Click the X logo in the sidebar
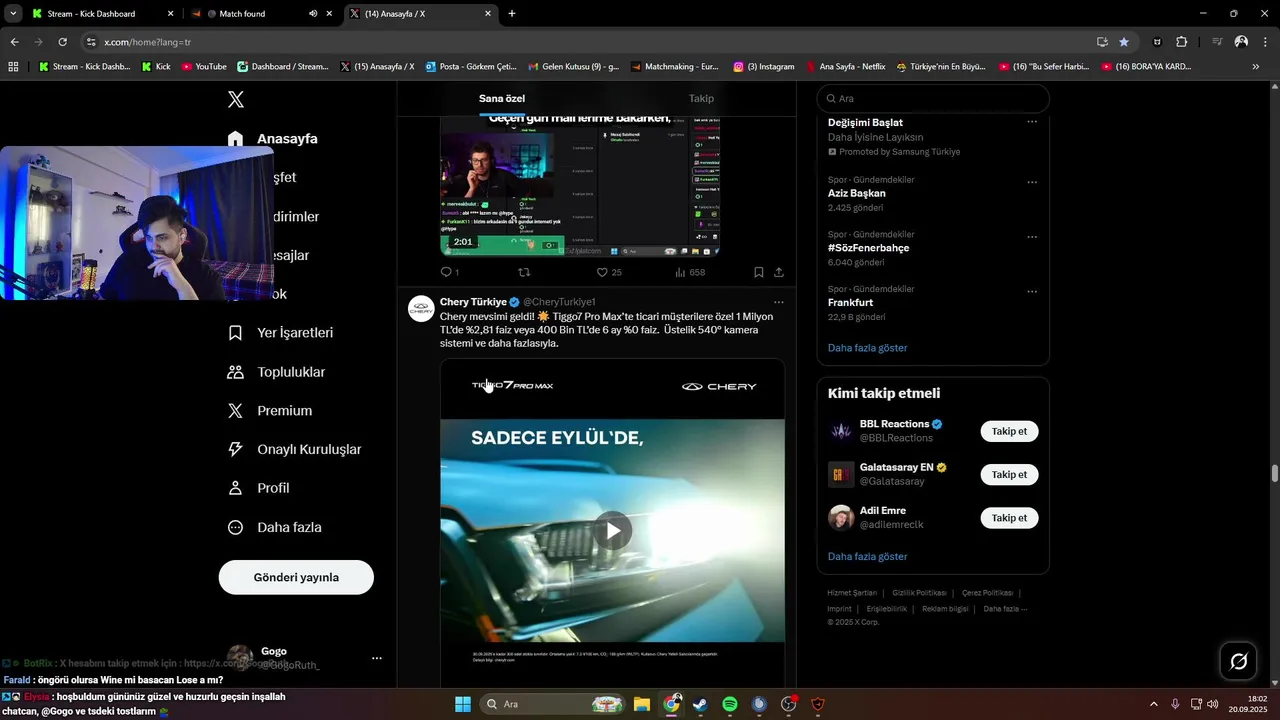1280x720 pixels. point(236,99)
